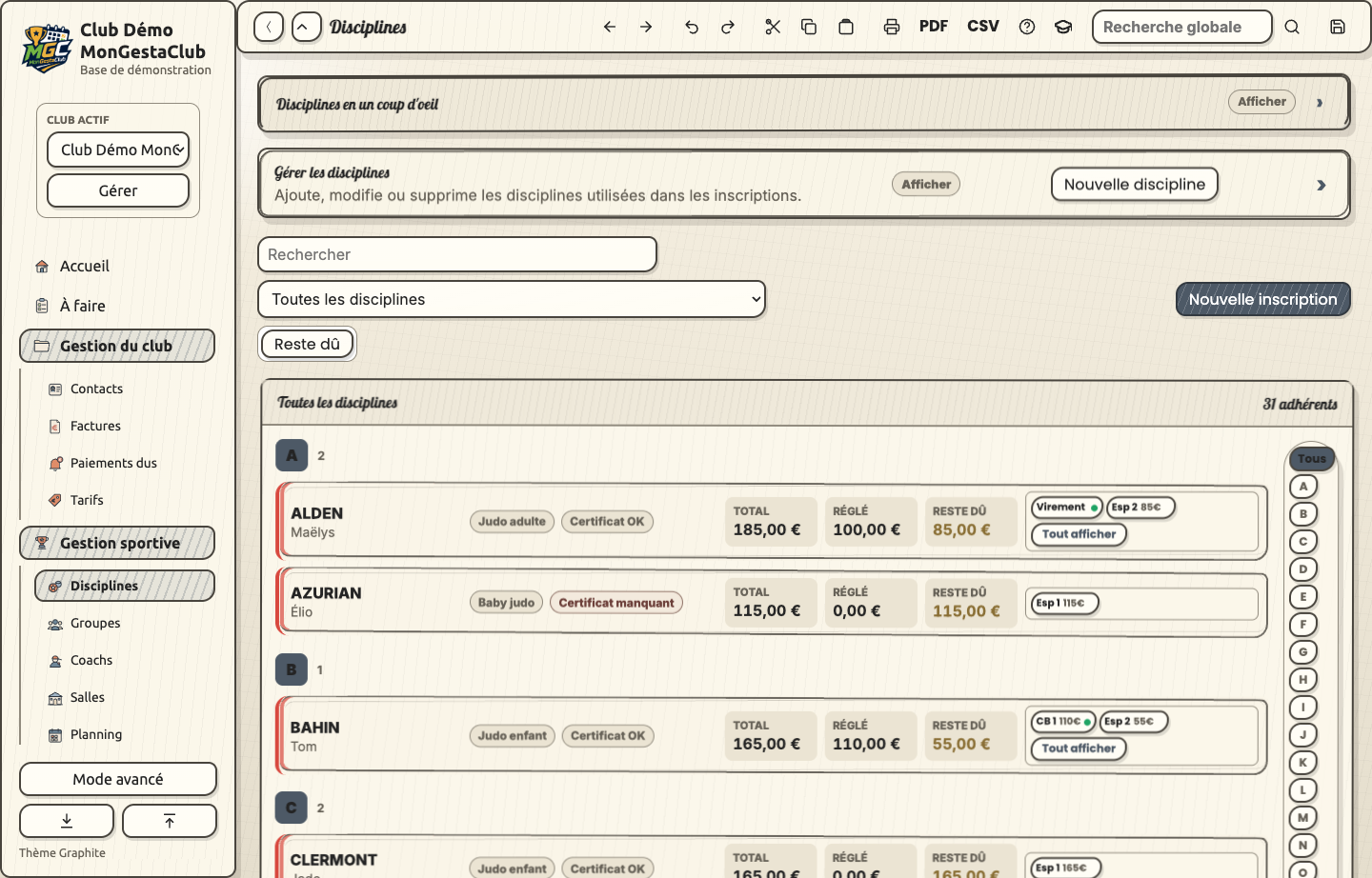This screenshot has width=1372, height=878.
Task: Click the print icon
Action: [892, 27]
